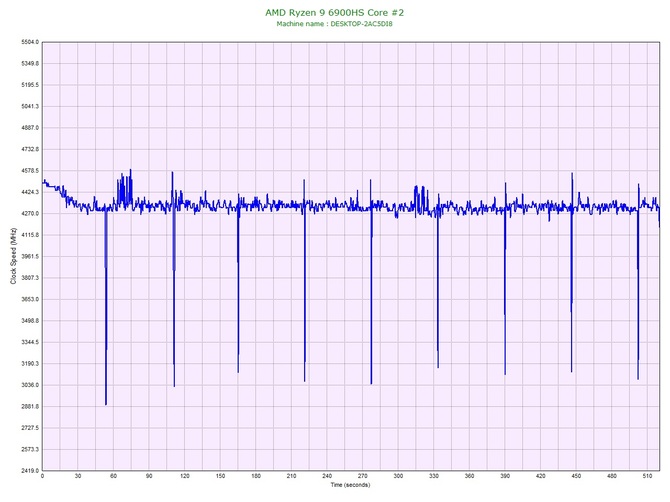The image size is (670, 502).
Task: Click the cluster of upward spikes near 70 seconds
Action: 125,183
